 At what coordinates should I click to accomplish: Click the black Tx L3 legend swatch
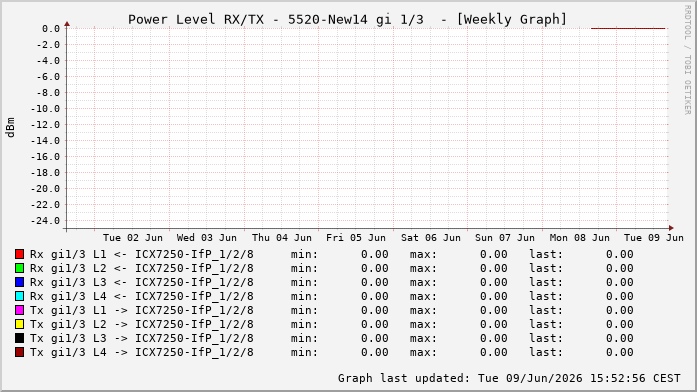pyautogui.click(x=19, y=338)
